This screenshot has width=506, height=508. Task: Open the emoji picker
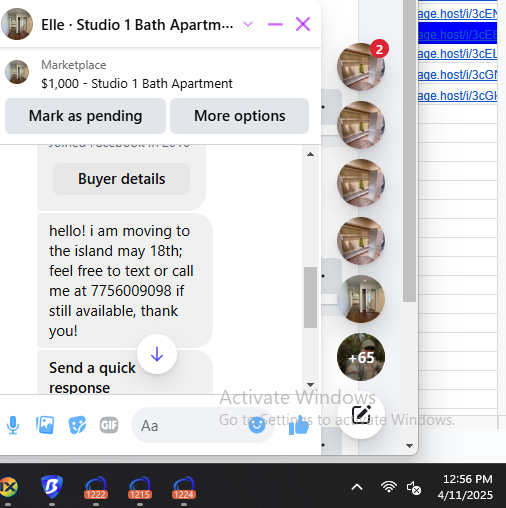257,425
